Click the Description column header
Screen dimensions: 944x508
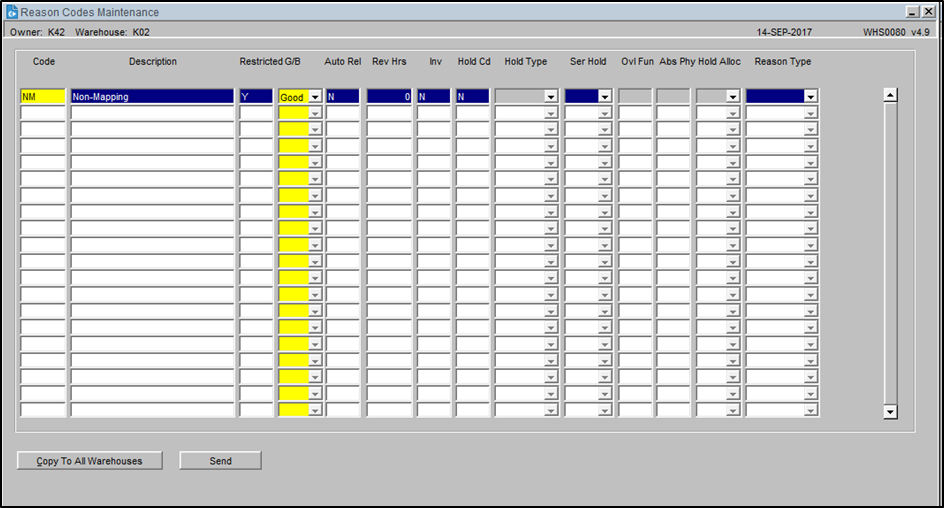click(153, 61)
